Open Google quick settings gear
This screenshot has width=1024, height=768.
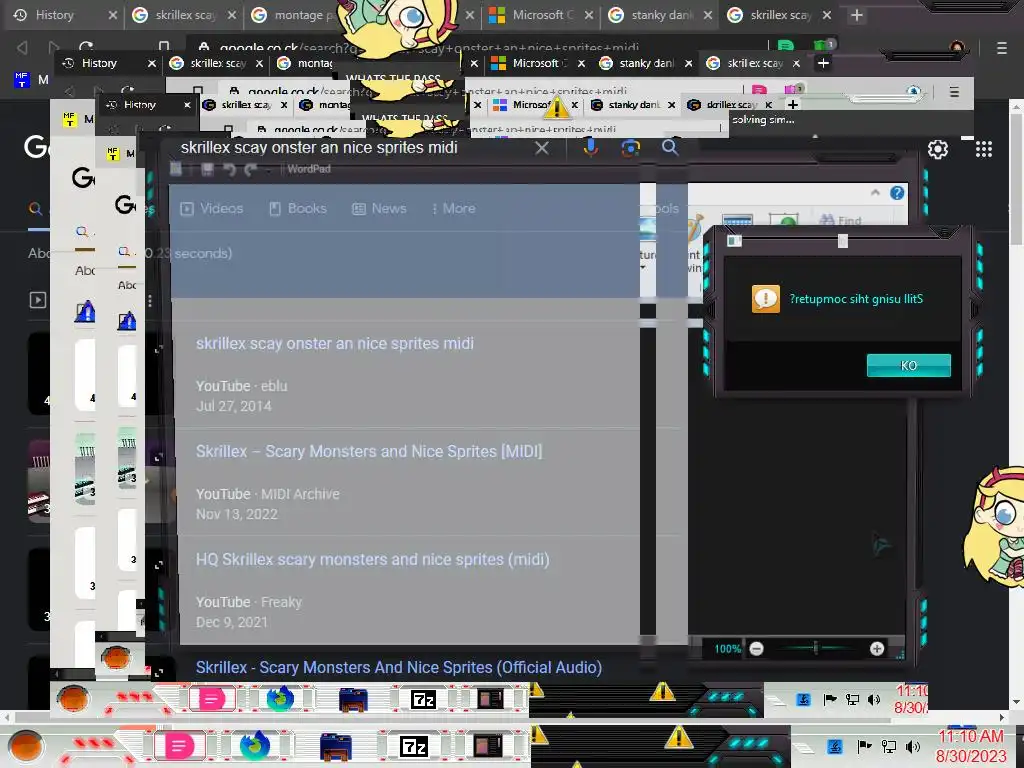click(x=938, y=150)
